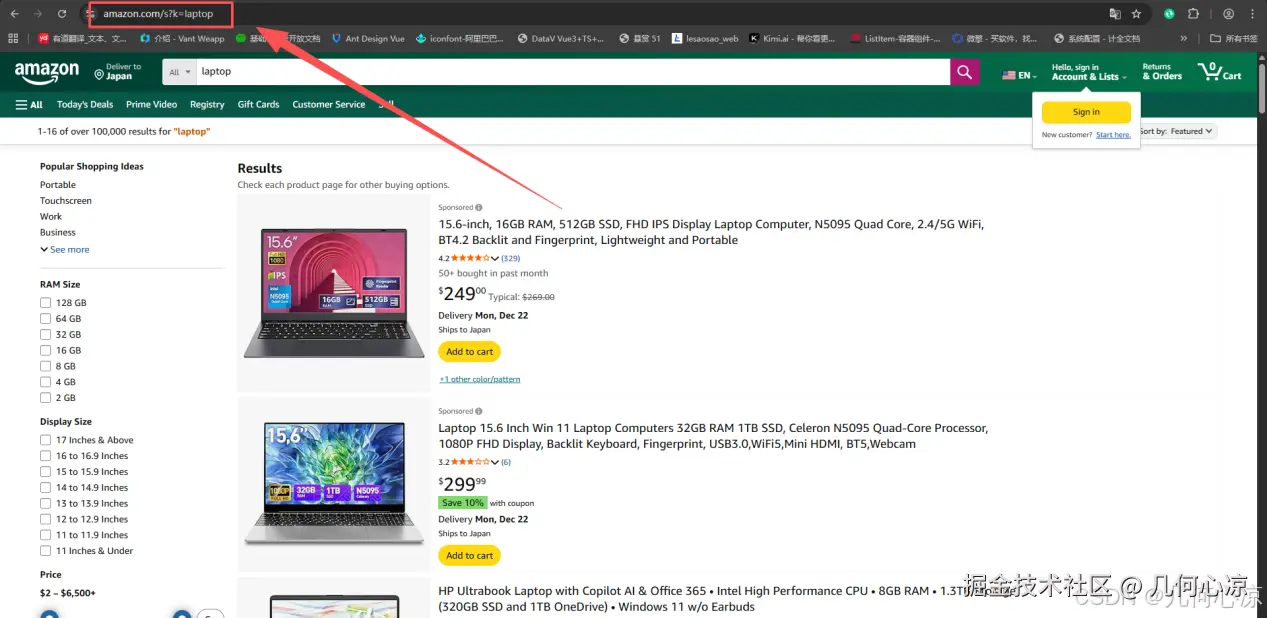1267x618 pixels.
Task: Open the Account & Lists dropdown
Action: [1089, 72]
